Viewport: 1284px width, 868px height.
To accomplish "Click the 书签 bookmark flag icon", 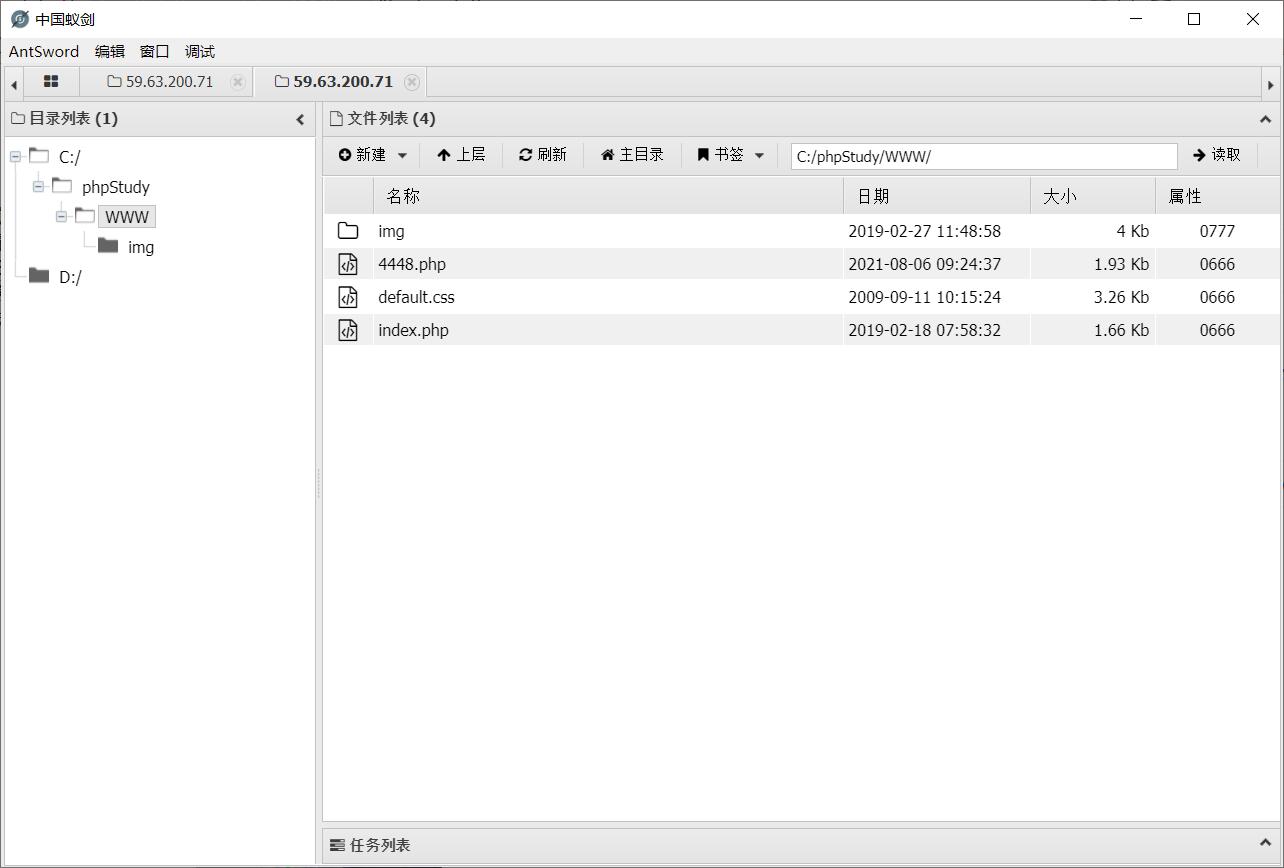I will point(703,154).
